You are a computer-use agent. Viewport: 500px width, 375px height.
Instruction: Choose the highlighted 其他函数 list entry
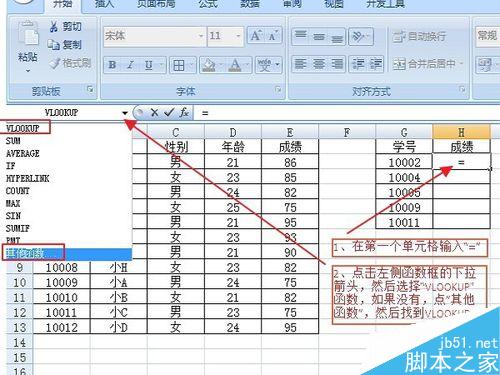click(x=67, y=254)
